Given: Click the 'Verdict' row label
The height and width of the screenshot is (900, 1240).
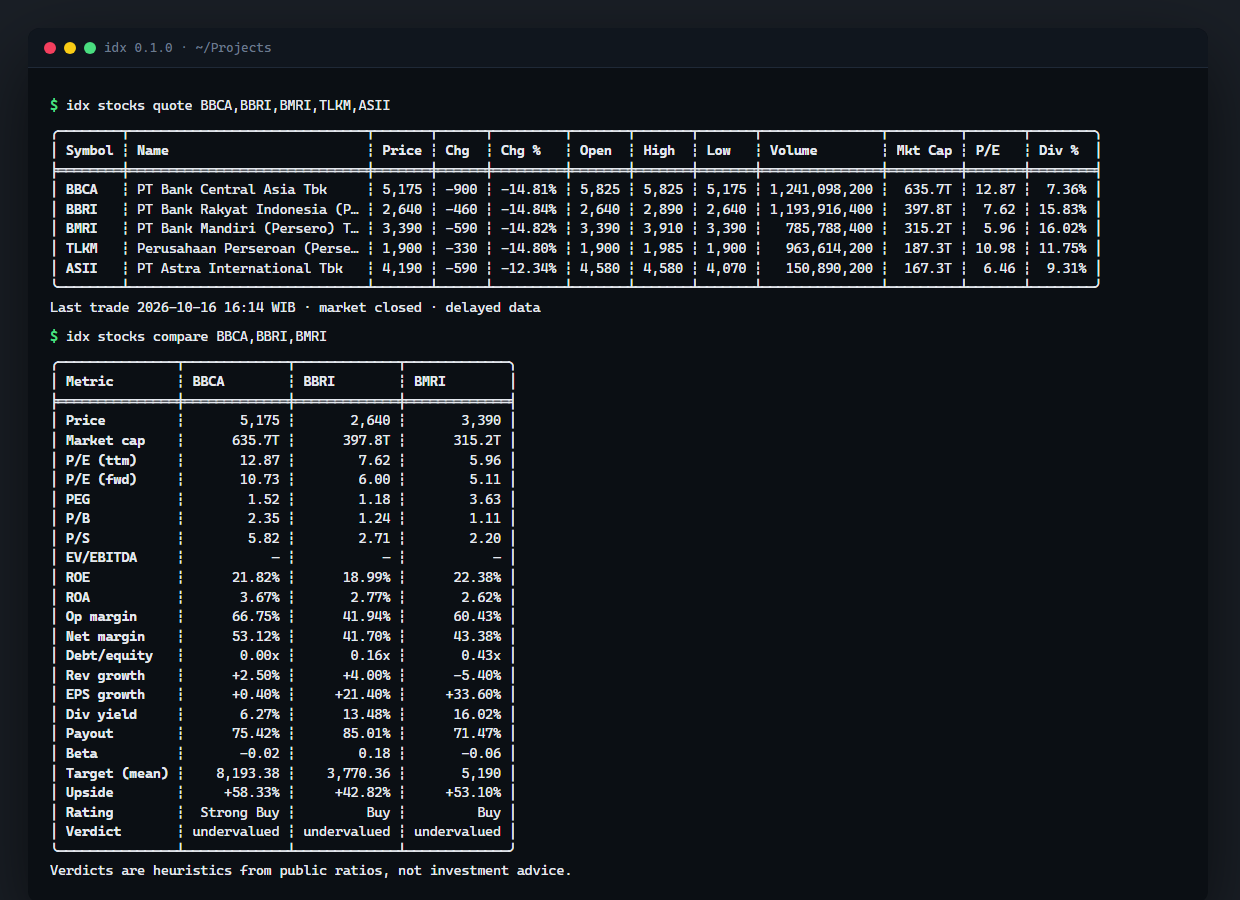Looking at the screenshot, I should pyautogui.click(x=94, y=831).
